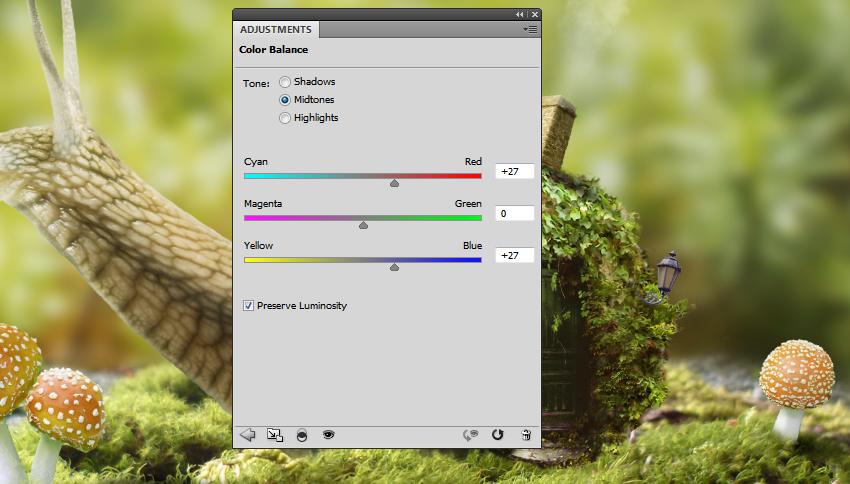The height and width of the screenshot is (484, 850).
Task: Select the Midtones tone option
Action: [285, 100]
